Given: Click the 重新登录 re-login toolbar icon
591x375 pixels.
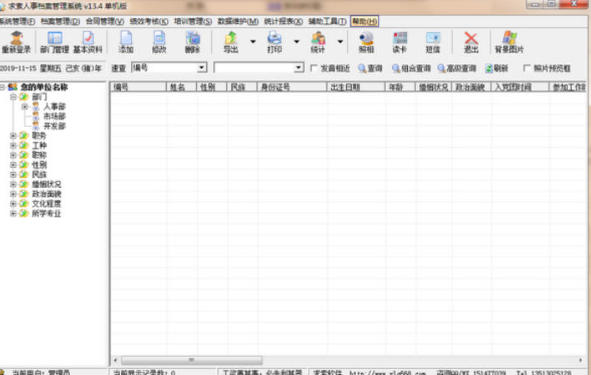Looking at the screenshot, I should pos(16,42).
